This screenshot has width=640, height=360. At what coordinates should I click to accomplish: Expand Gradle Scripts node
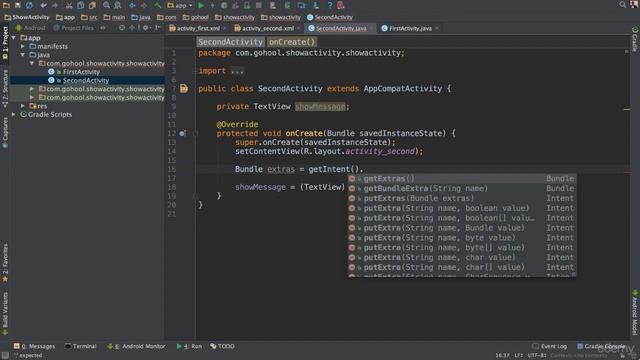click(14, 114)
